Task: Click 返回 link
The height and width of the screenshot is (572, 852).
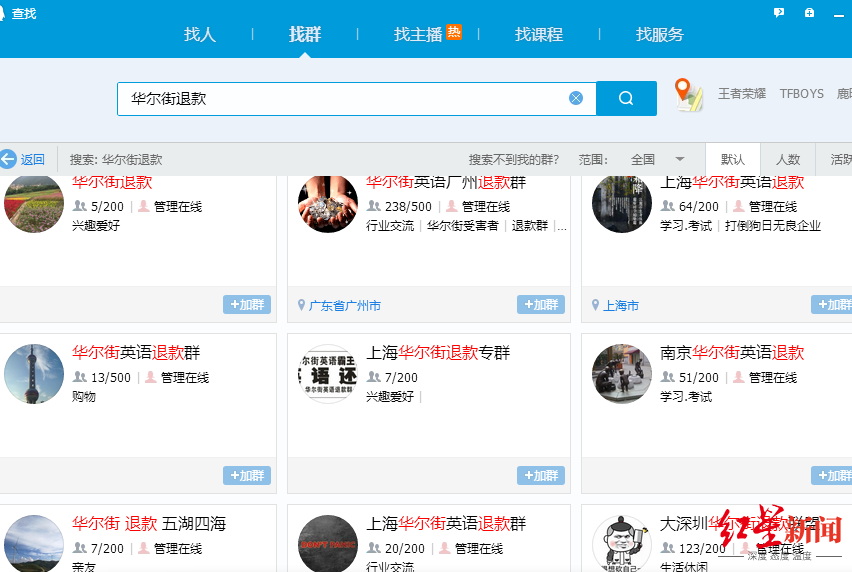Action: 33,159
